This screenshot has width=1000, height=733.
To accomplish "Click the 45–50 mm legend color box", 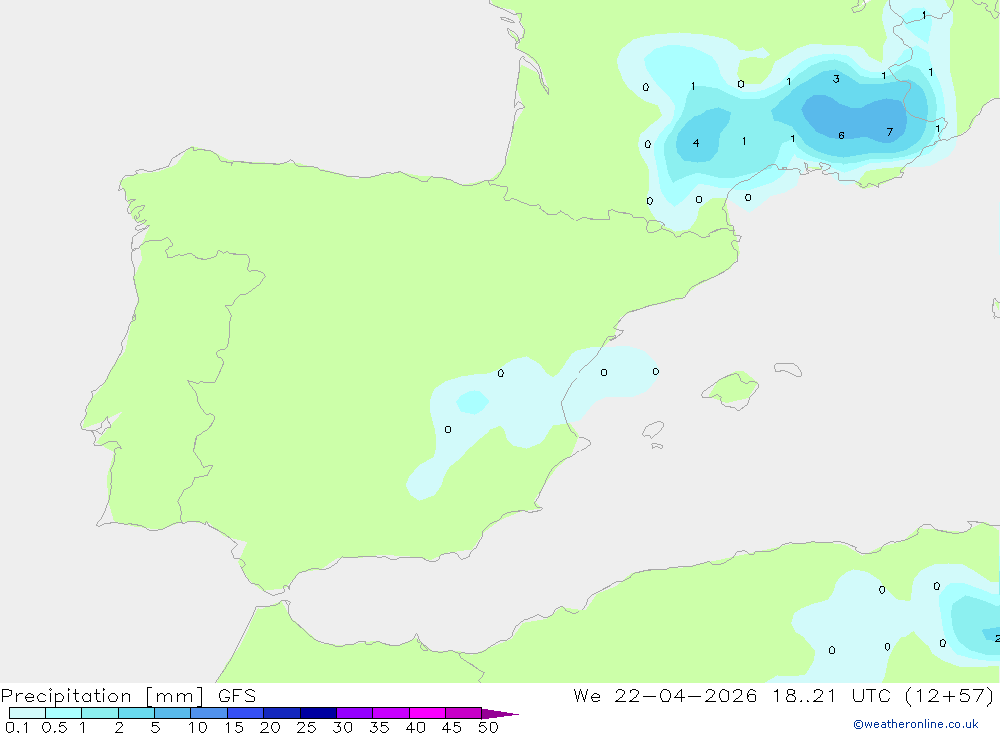I will click(x=463, y=713).
